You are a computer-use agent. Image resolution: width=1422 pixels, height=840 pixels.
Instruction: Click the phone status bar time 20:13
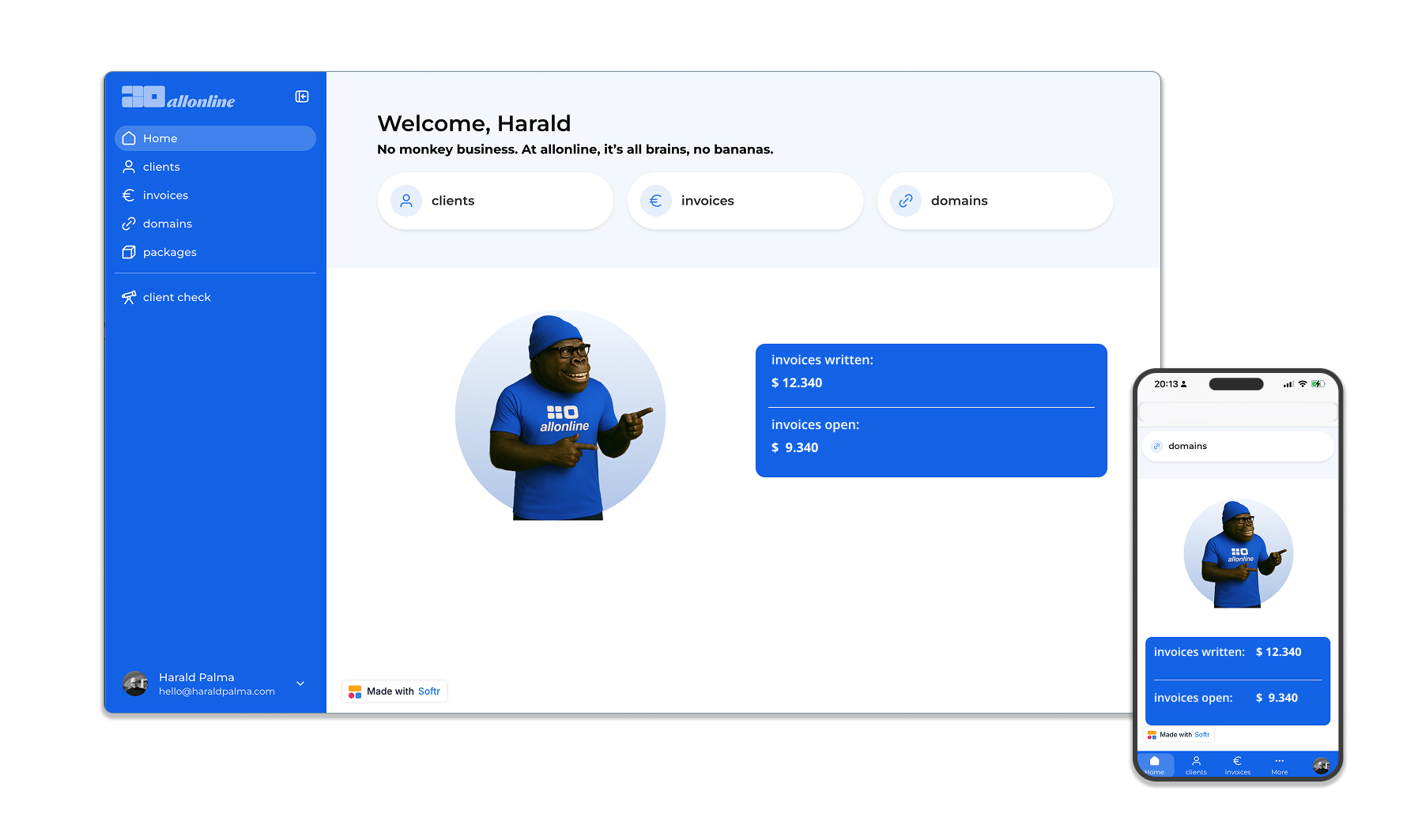tap(1166, 384)
